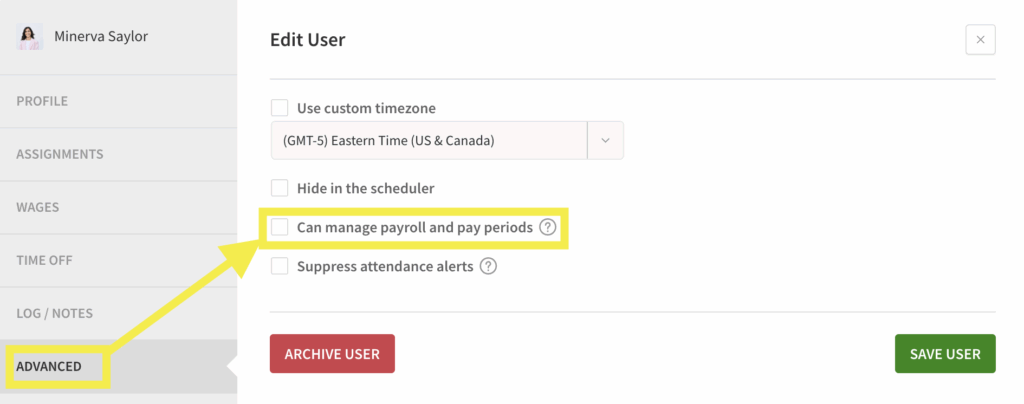Switch to the Profile tab
The width and height of the screenshot is (1024, 404).
[x=42, y=101]
